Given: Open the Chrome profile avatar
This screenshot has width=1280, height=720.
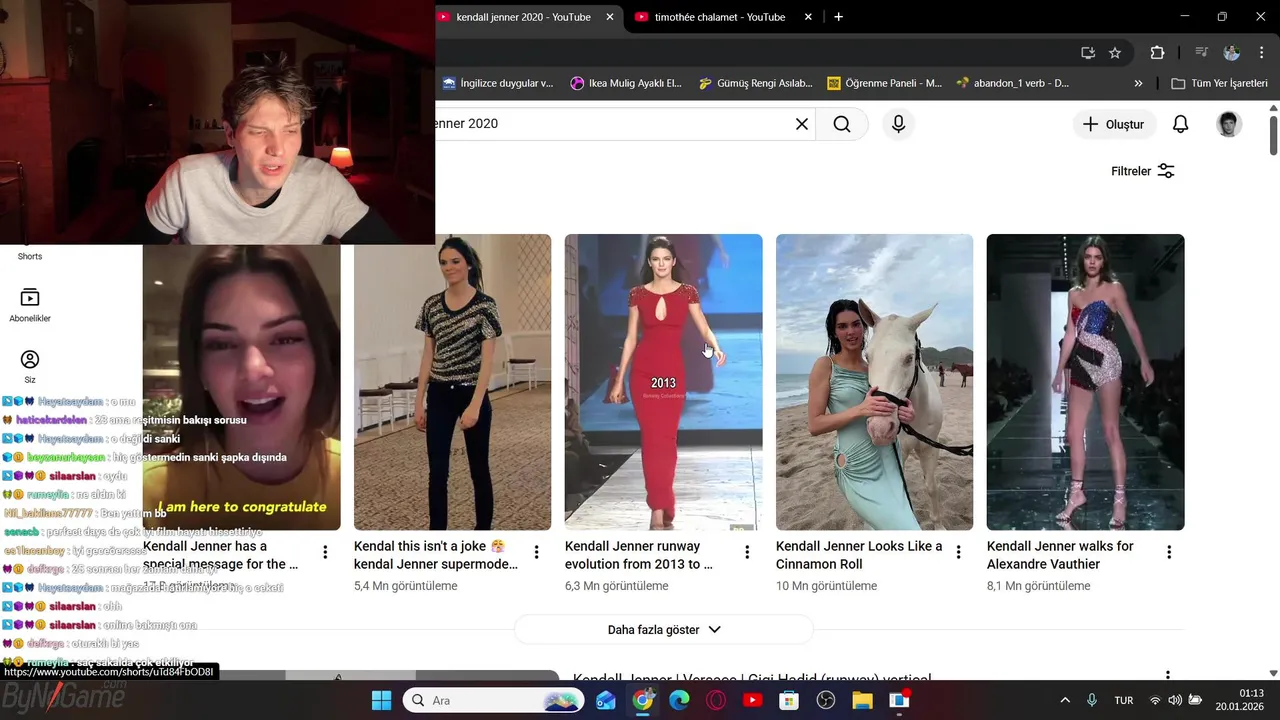Looking at the screenshot, I should click(x=1232, y=53).
